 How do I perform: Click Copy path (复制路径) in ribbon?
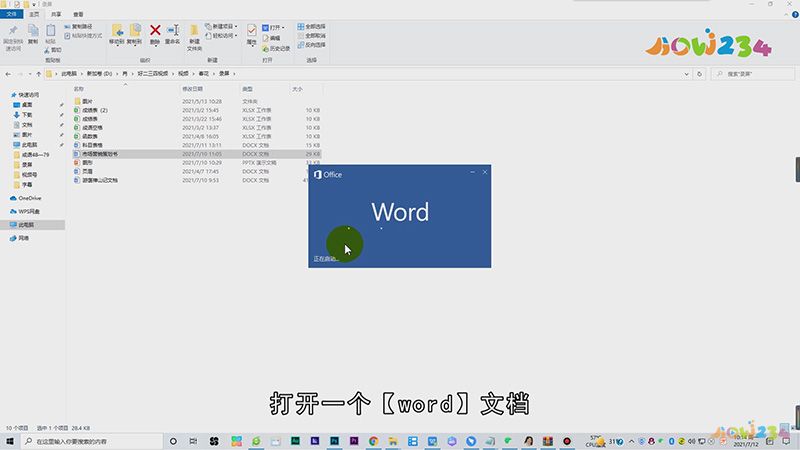(x=79, y=26)
